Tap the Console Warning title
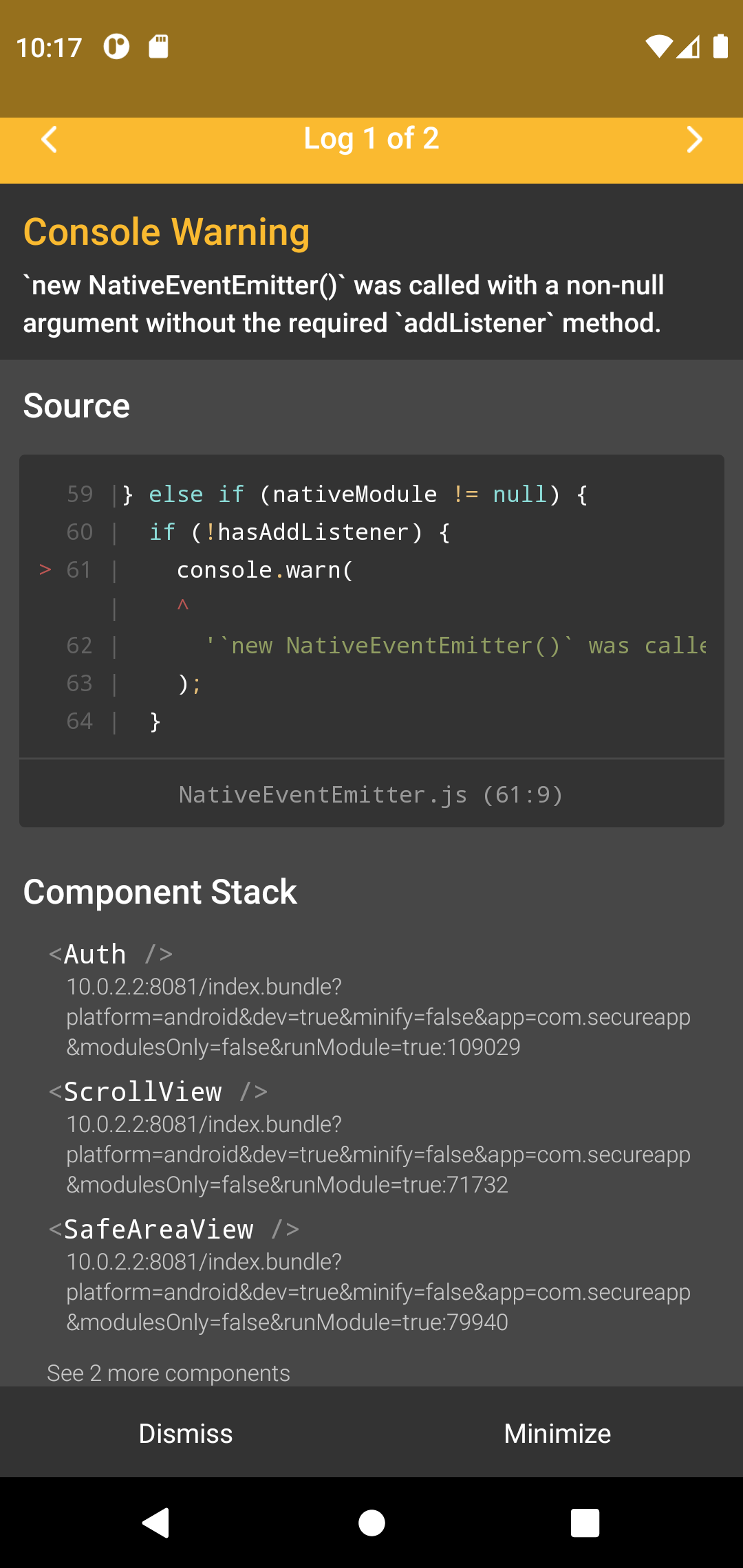The width and height of the screenshot is (743, 1568). (166, 232)
